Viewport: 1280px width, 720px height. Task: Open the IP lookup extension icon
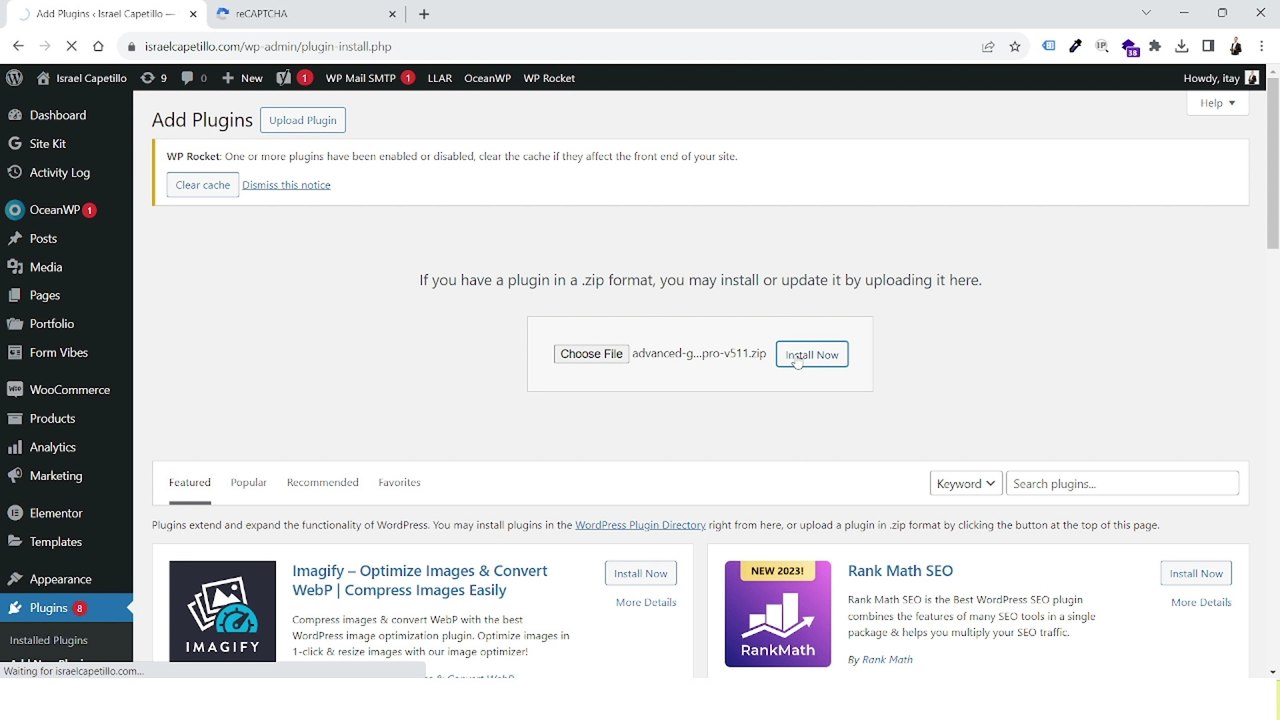click(1102, 46)
